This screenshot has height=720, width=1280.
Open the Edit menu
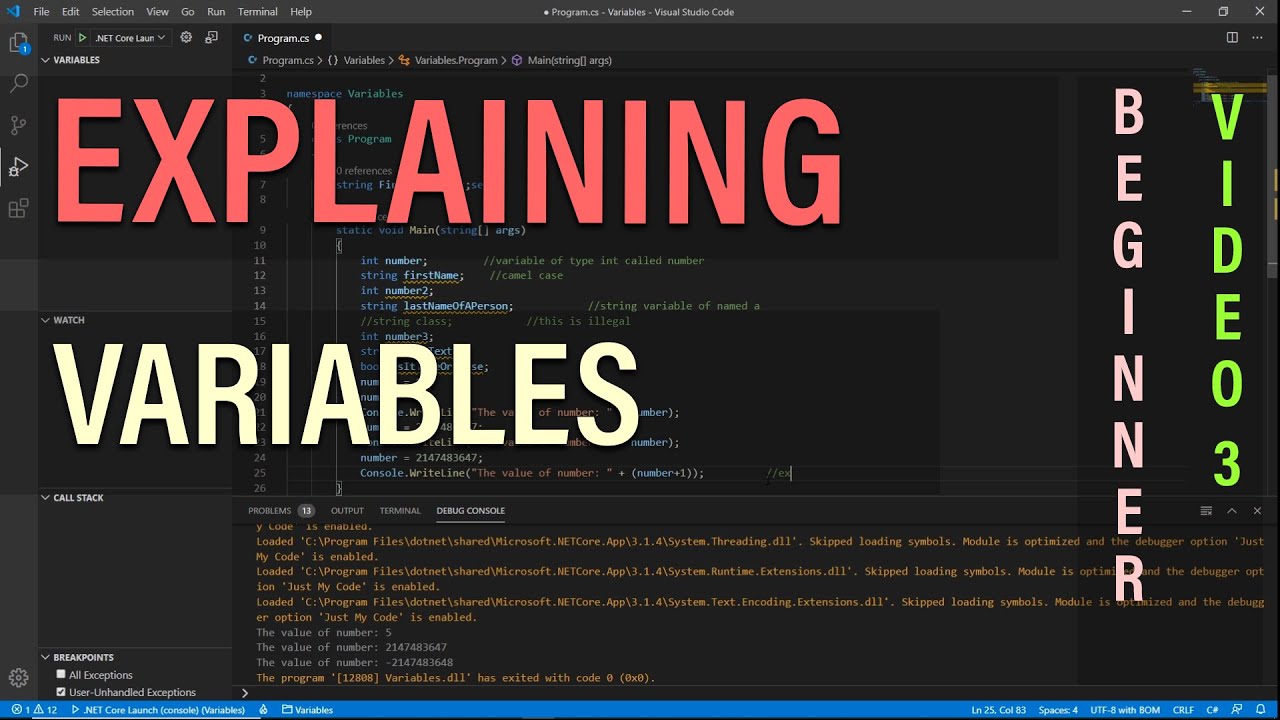[70, 12]
